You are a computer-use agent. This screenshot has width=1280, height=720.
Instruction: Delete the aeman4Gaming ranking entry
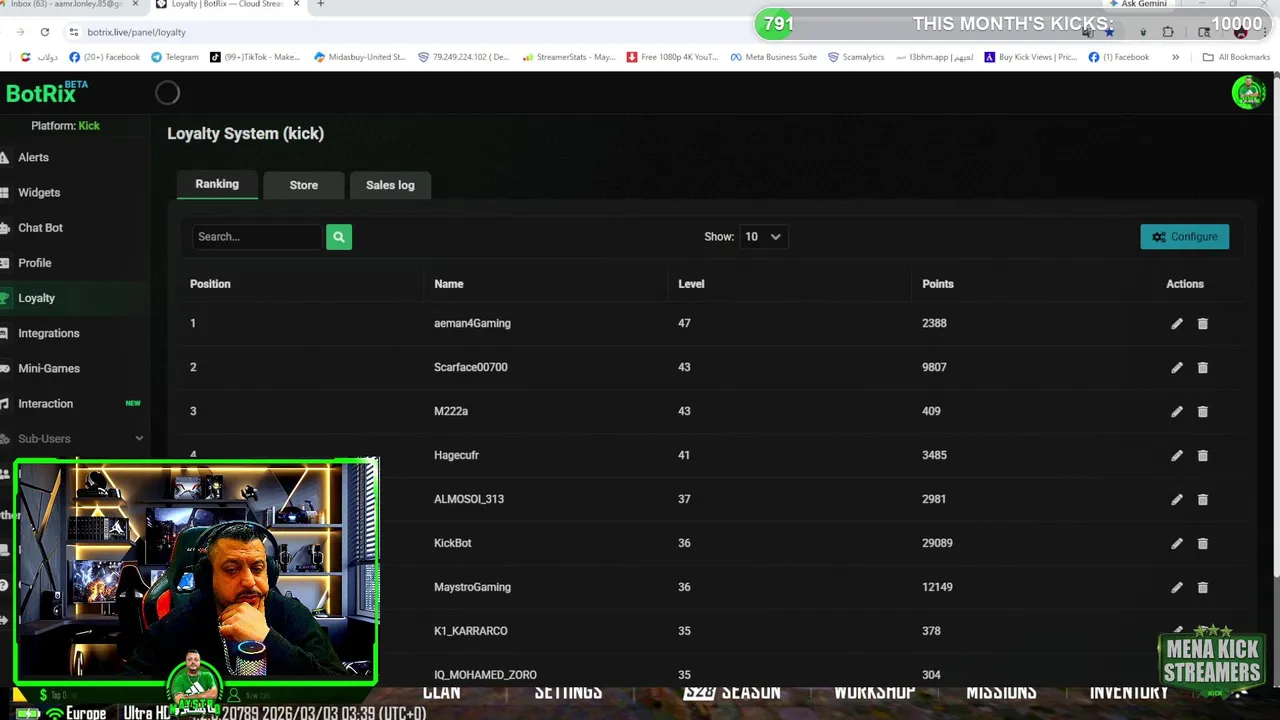tap(1203, 323)
